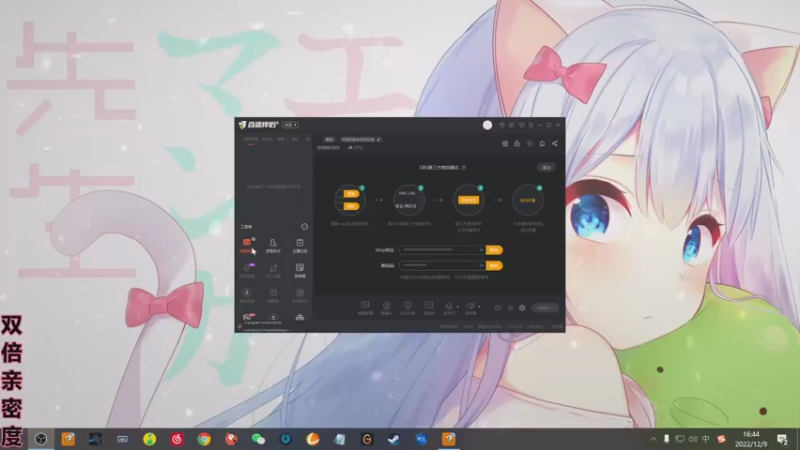Click the stream key input field
Viewport: 800px width, 450px height.
(442, 266)
